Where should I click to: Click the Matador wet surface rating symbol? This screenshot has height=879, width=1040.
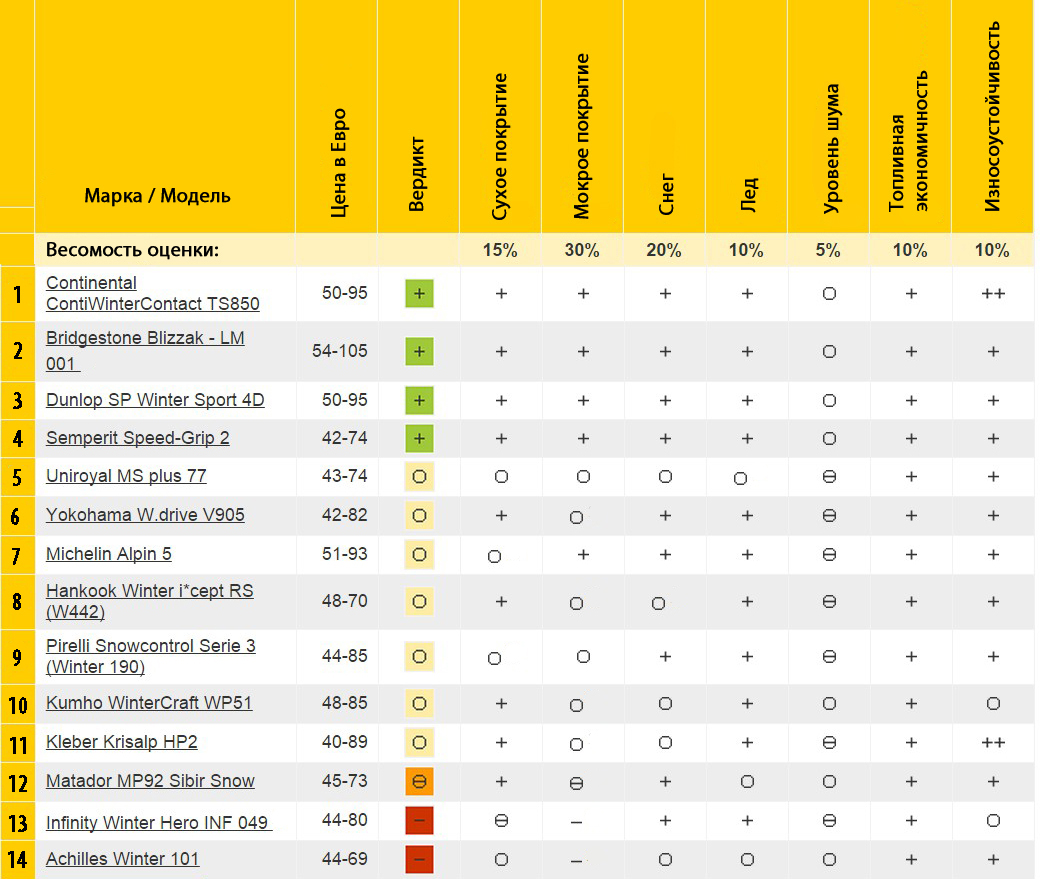576,783
